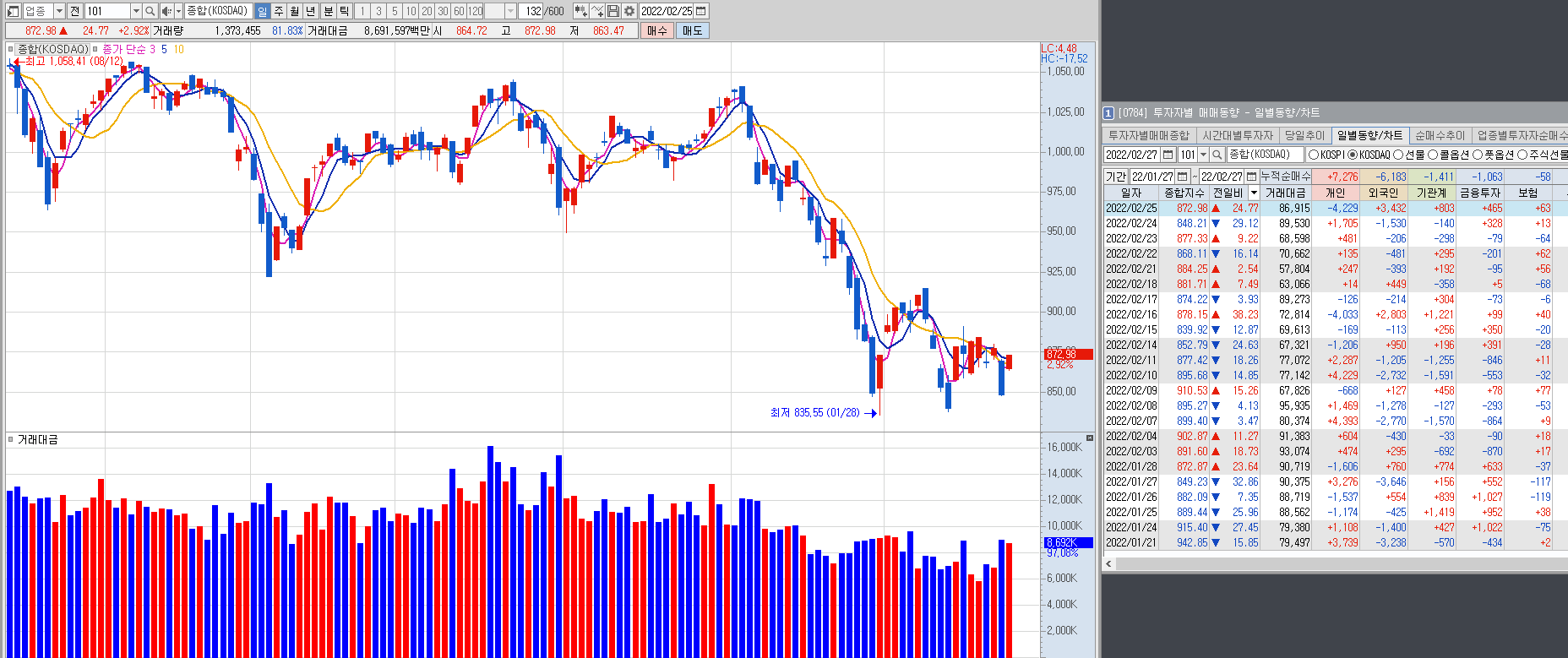
Task: Click the left arrow of table horizontal scrollbar
Action: 1109,563
